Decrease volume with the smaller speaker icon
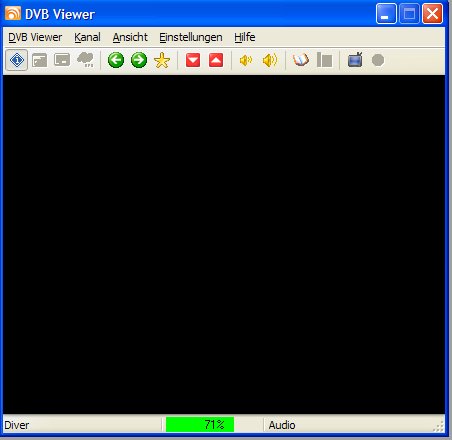Screen dimensions: 452x440 tap(246, 60)
